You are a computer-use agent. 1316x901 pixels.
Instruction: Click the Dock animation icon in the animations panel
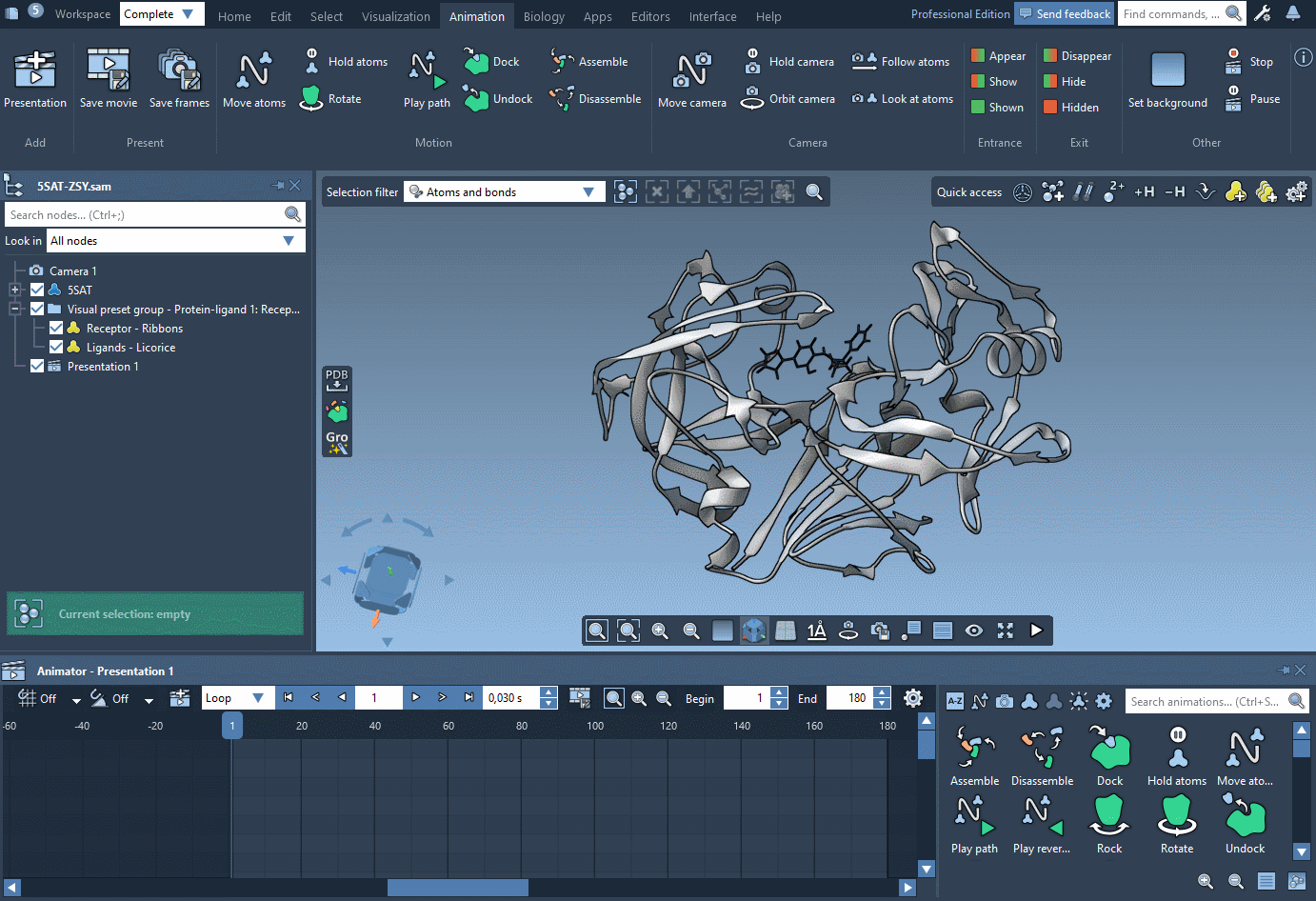pyautogui.click(x=1109, y=752)
